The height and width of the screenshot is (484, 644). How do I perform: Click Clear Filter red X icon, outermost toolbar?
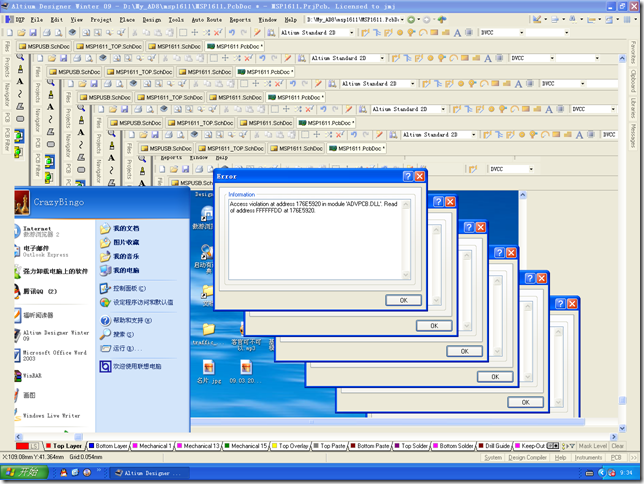(x=218, y=32)
